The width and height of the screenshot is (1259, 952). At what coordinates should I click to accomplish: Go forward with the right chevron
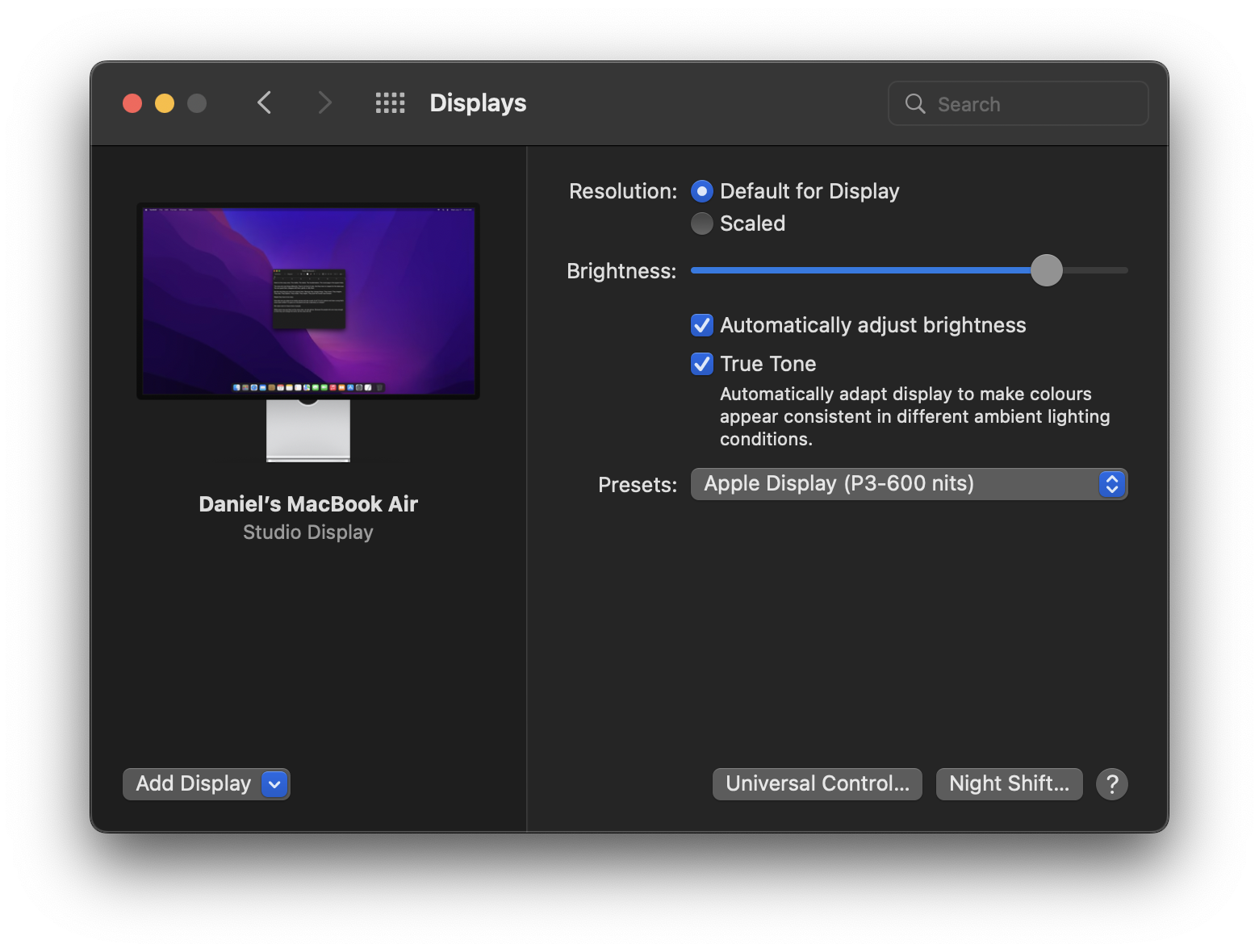pos(324,102)
